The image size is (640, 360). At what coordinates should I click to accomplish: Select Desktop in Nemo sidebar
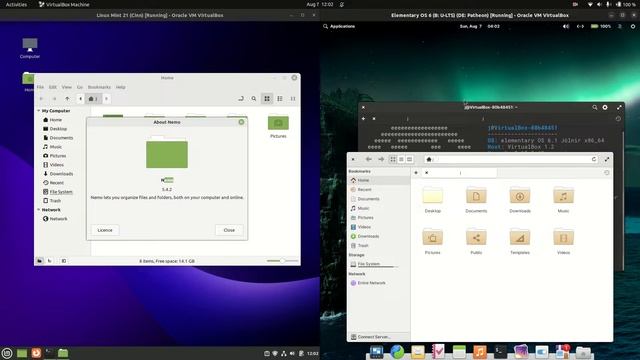pyautogui.click(x=58, y=129)
